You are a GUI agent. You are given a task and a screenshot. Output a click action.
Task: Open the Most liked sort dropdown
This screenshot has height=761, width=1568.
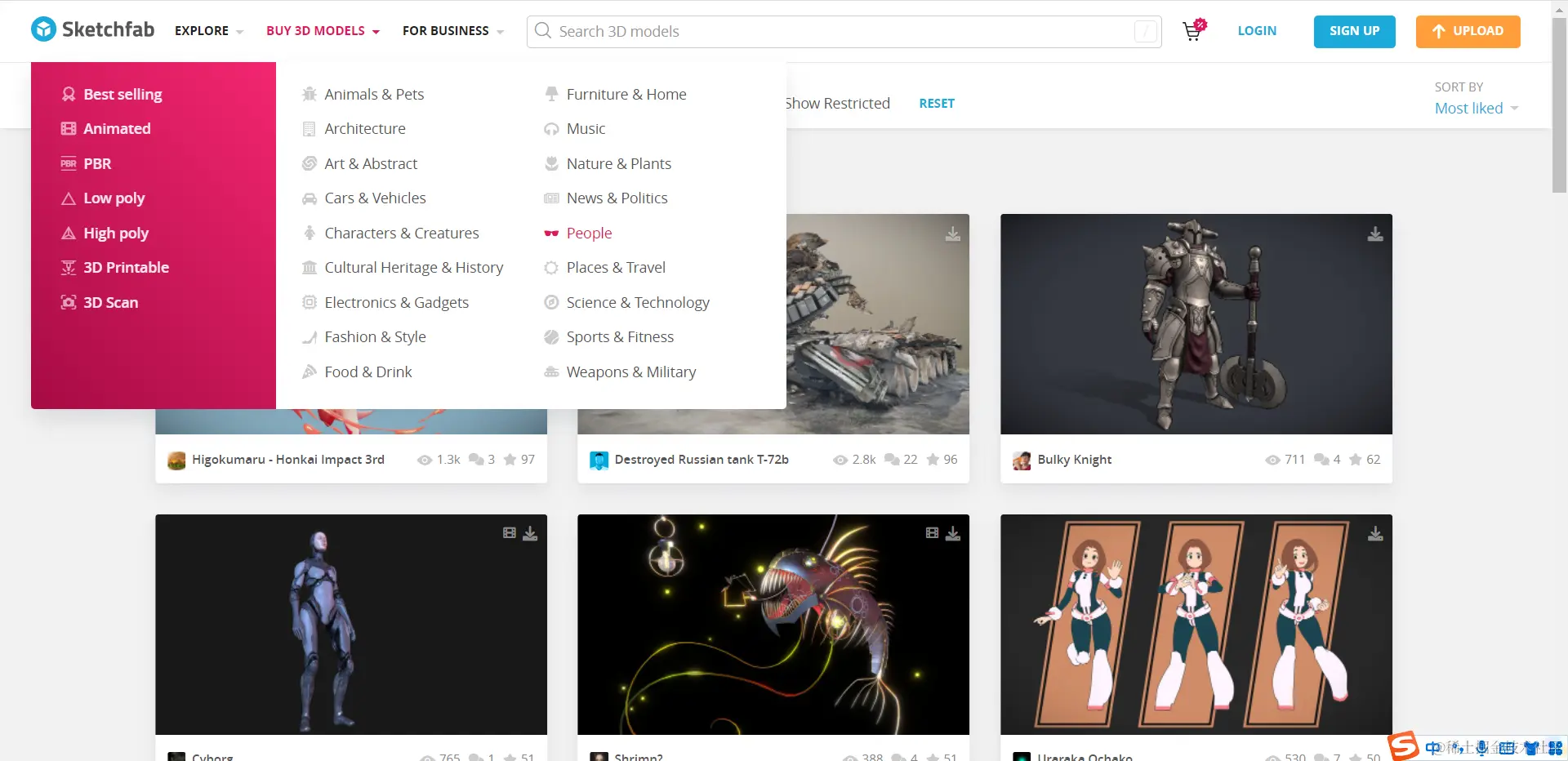click(1477, 108)
